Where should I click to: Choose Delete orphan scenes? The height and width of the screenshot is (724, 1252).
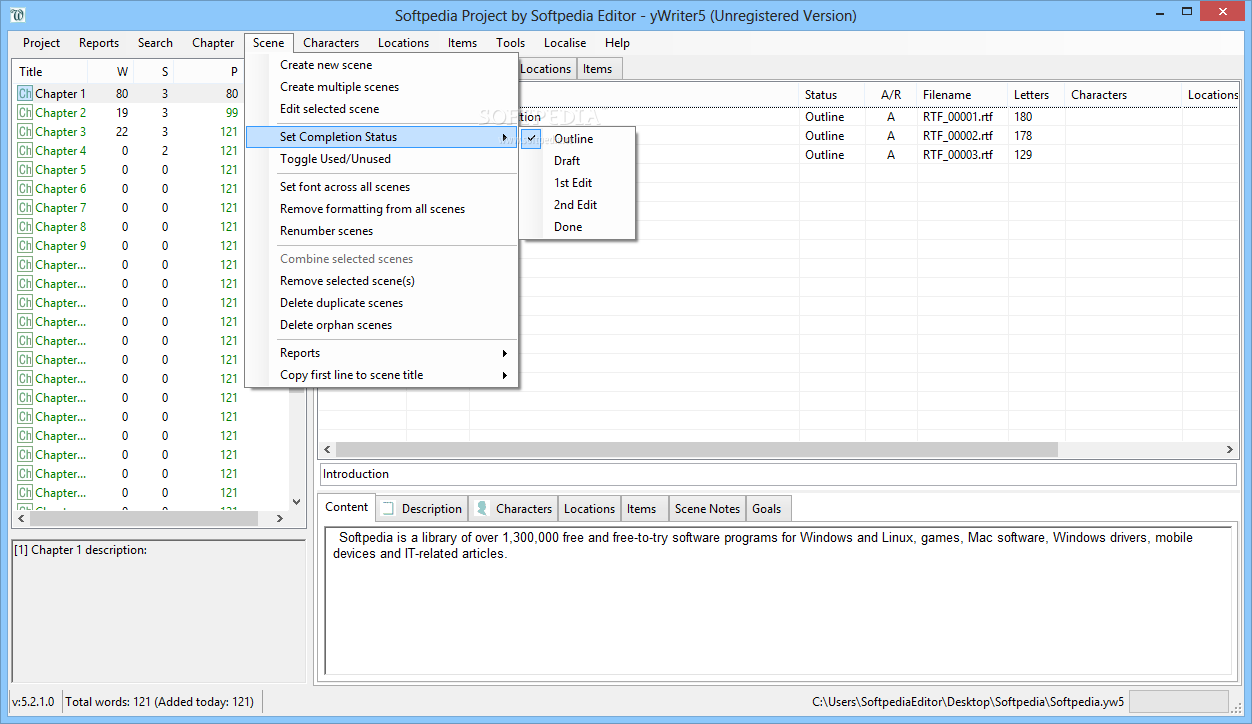382,325
